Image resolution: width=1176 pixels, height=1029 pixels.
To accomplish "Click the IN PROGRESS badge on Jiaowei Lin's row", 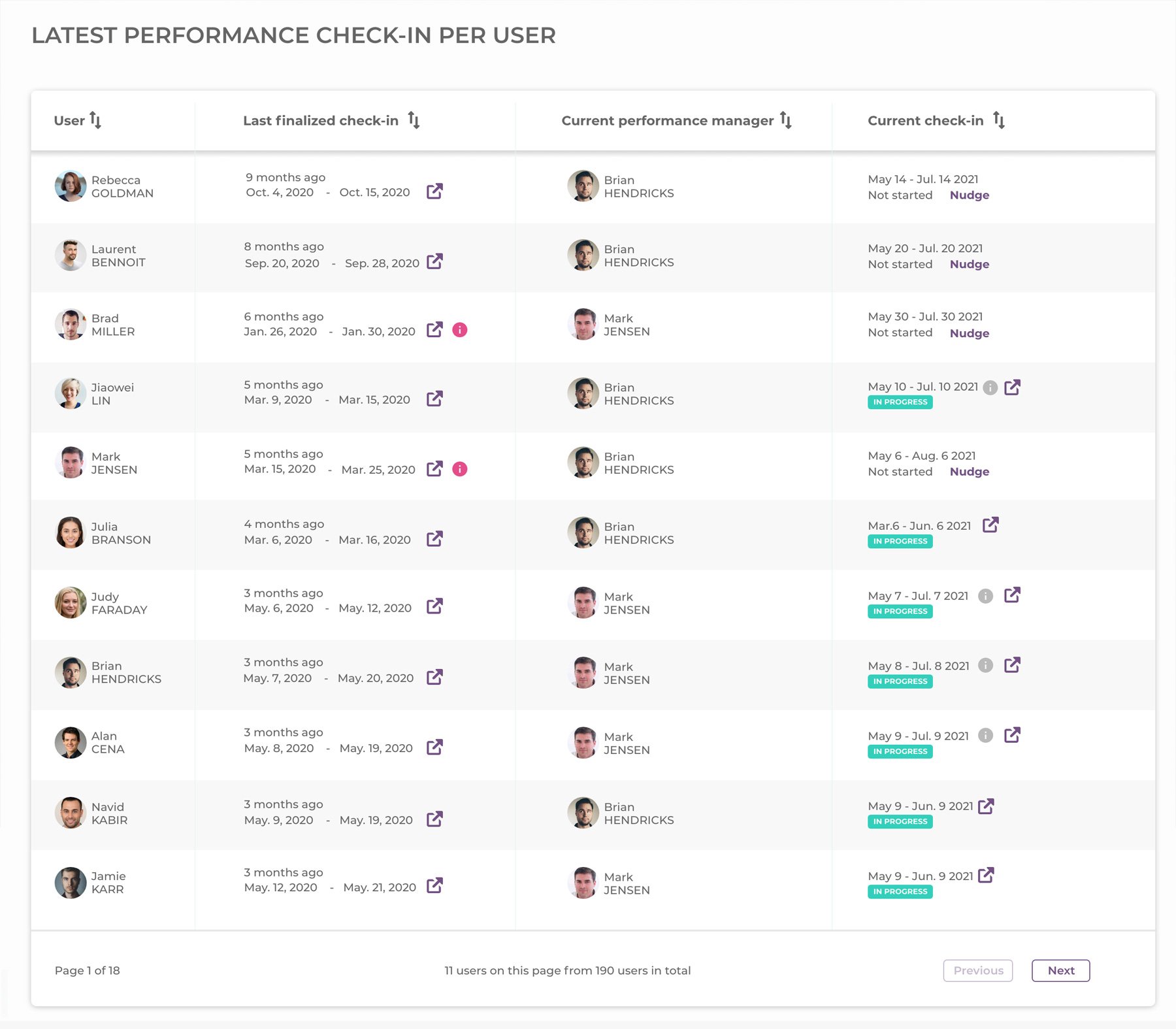I will pos(900,402).
